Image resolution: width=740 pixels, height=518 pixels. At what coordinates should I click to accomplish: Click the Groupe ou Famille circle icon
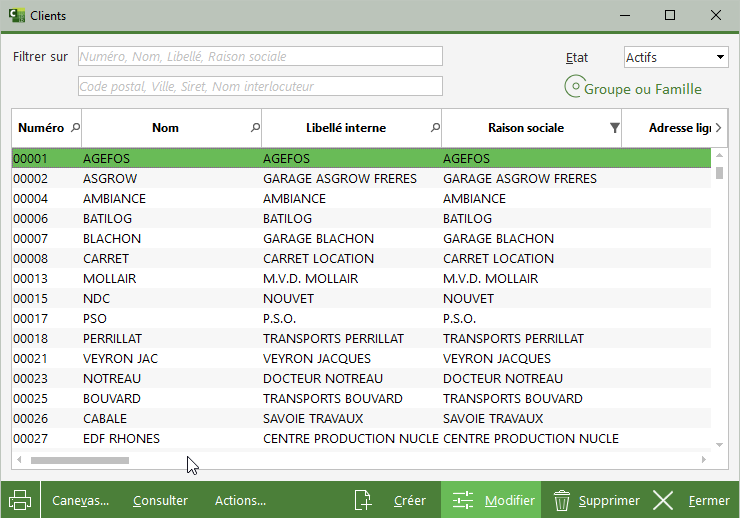(x=575, y=87)
